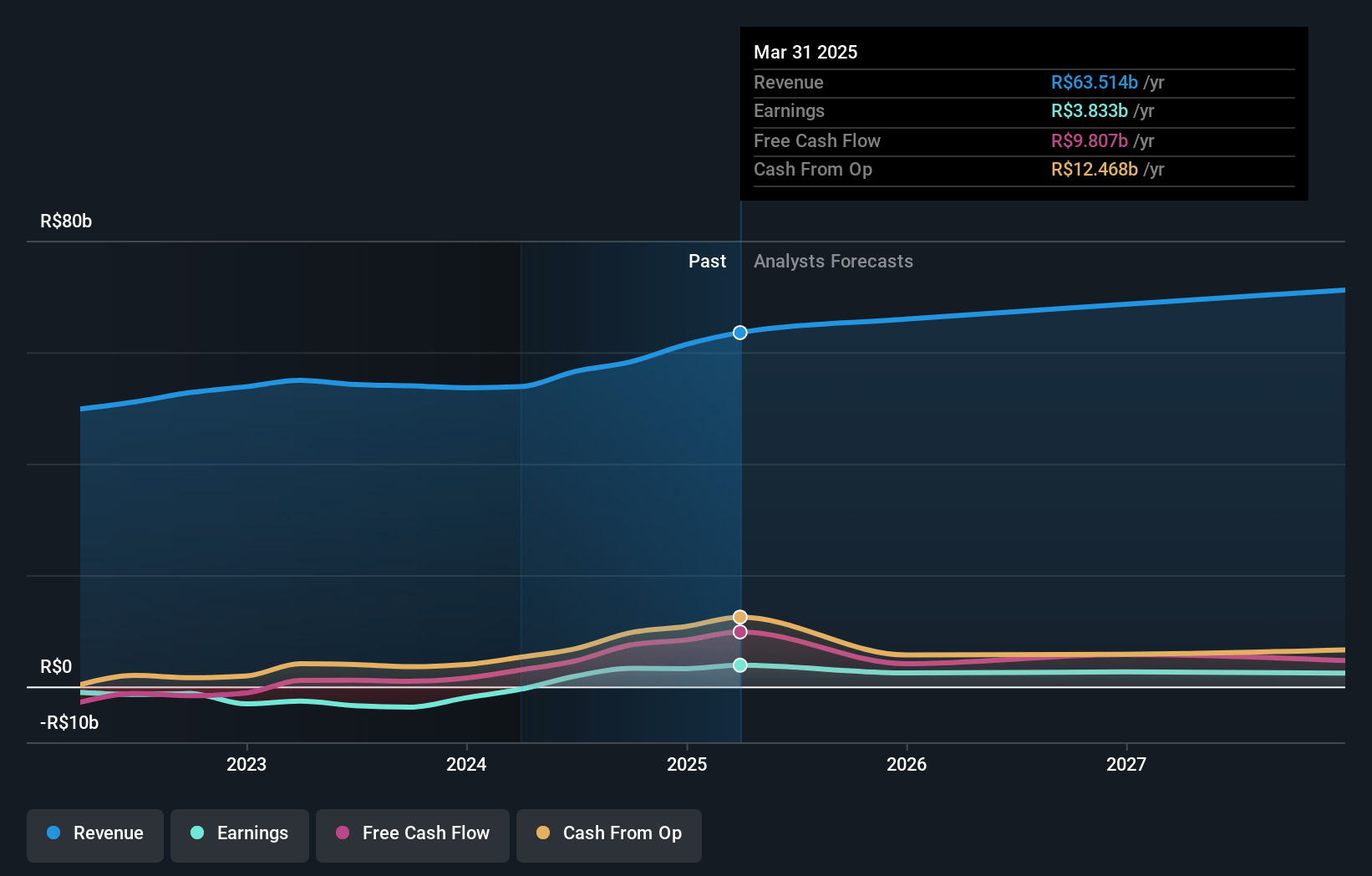Click the R$63.514b revenue value
The height and width of the screenshot is (876, 1372).
tap(1095, 83)
